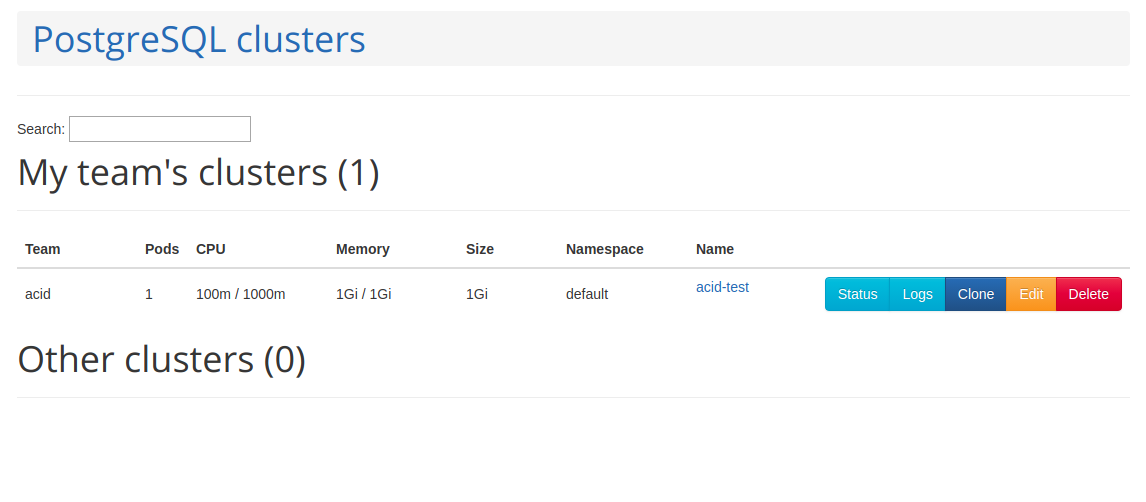The image size is (1146, 502).
Task: Delete the acid-test cluster
Action: (1088, 294)
